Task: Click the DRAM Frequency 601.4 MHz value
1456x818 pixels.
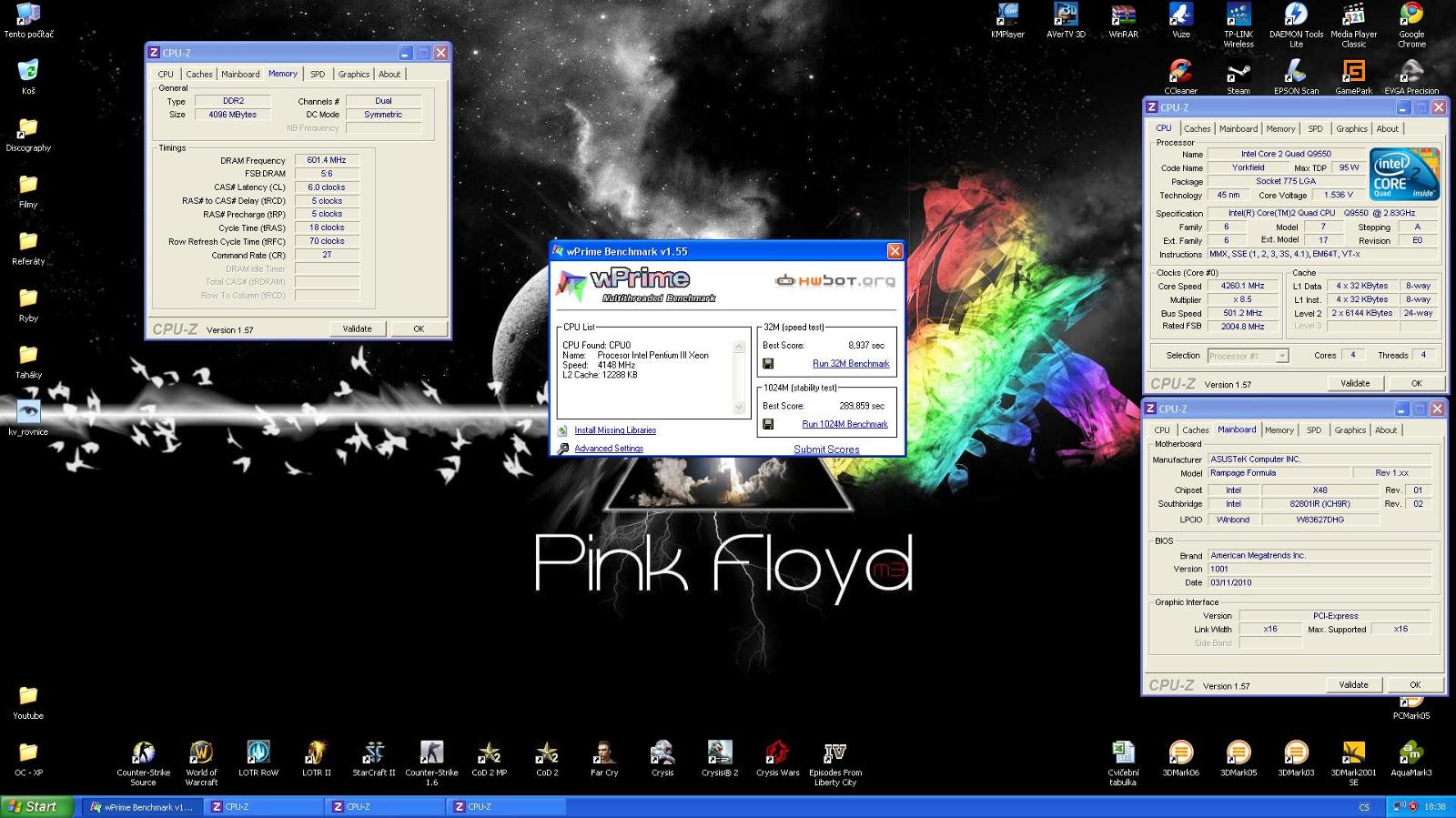Action: 327,160
